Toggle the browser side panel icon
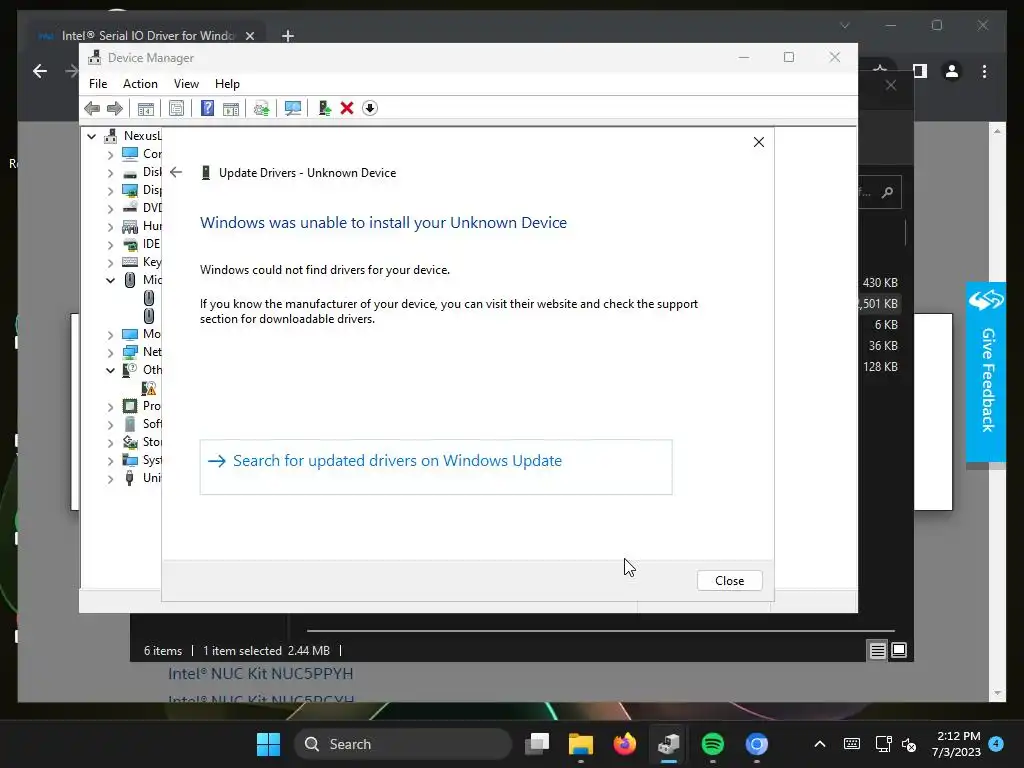The width and height of the screenshot is (1024, 768). (920, 71)
